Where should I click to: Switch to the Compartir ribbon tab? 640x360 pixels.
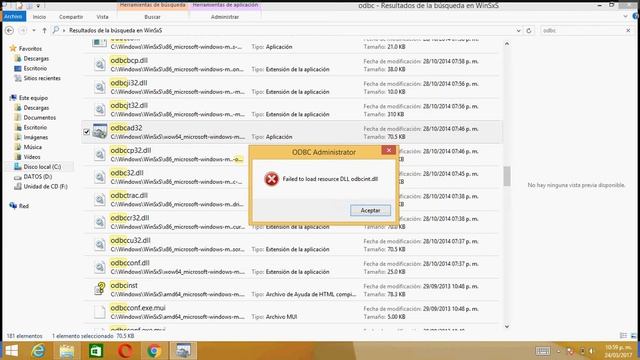[71, 17]
